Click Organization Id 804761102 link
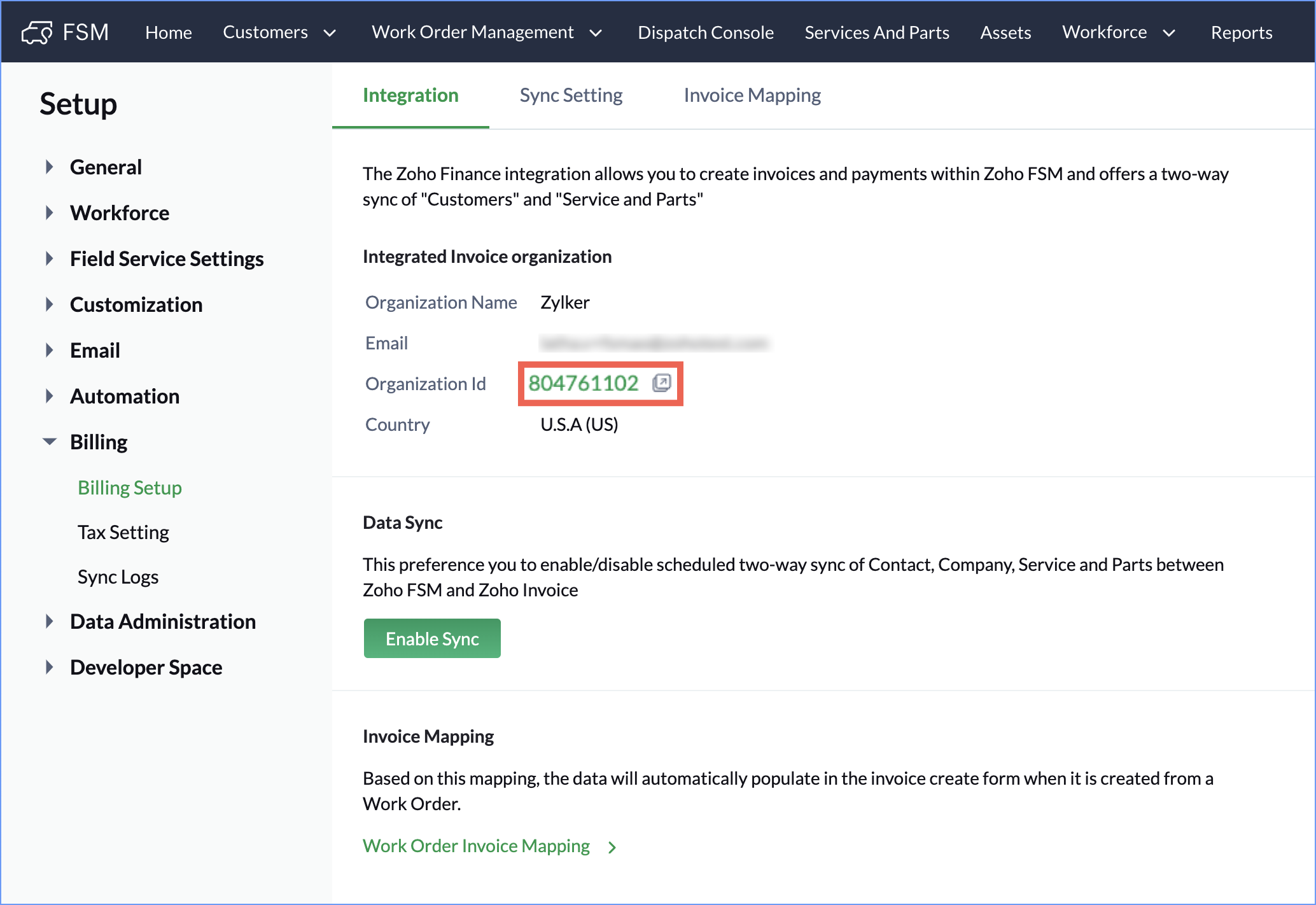This screenshot has width=1316, height=905. click(583, 383)
